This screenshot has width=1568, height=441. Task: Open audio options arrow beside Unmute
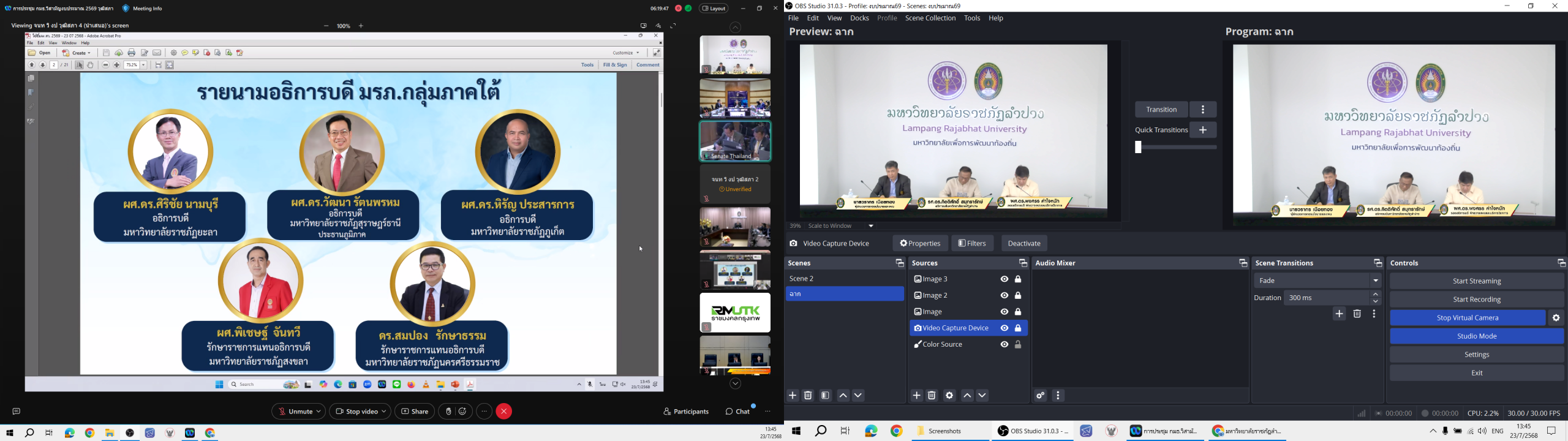point(319,412)
